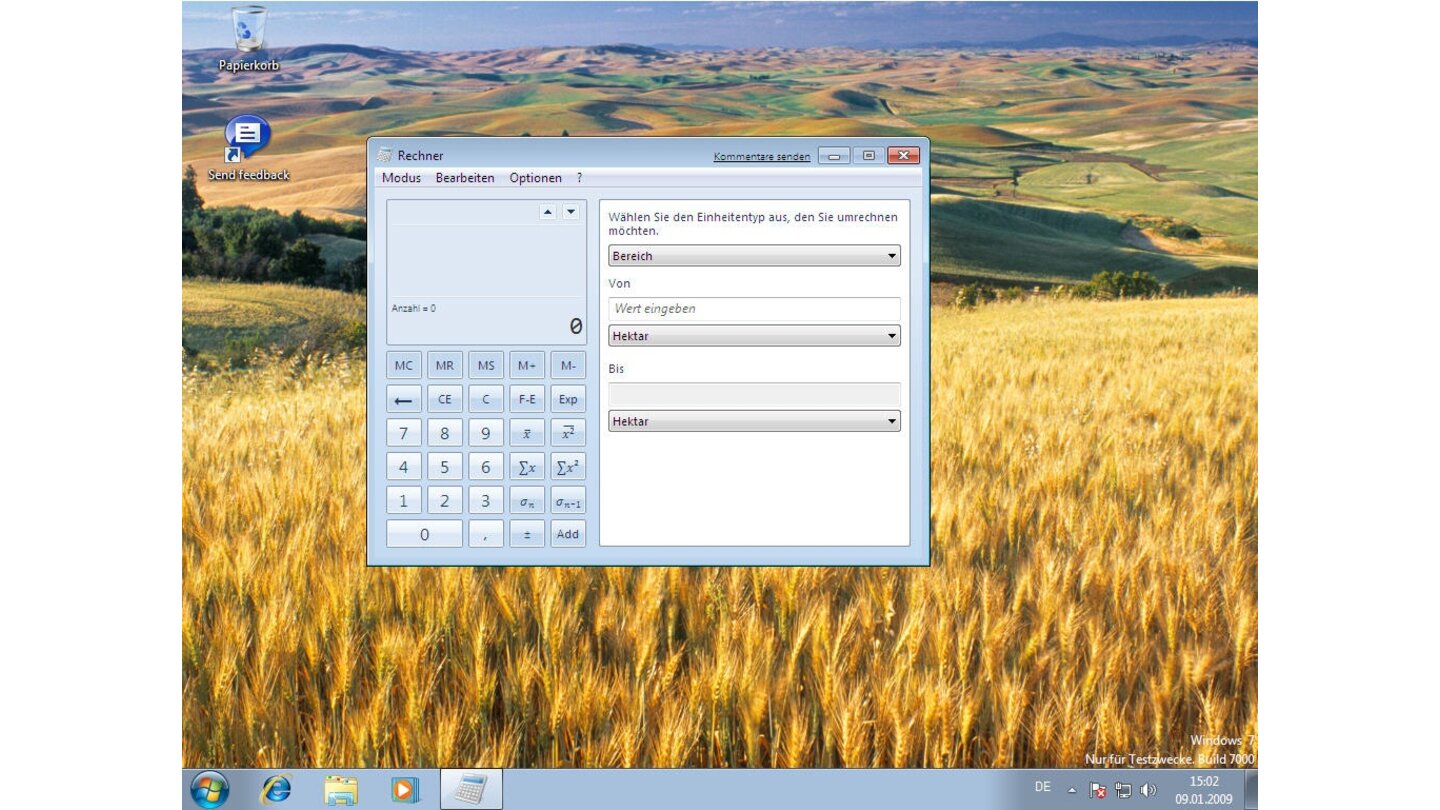Screen dimensions: 1440x810
Task: Click digit 3 on the keypad
Action: pyautogui.click(x=485, y=500)
